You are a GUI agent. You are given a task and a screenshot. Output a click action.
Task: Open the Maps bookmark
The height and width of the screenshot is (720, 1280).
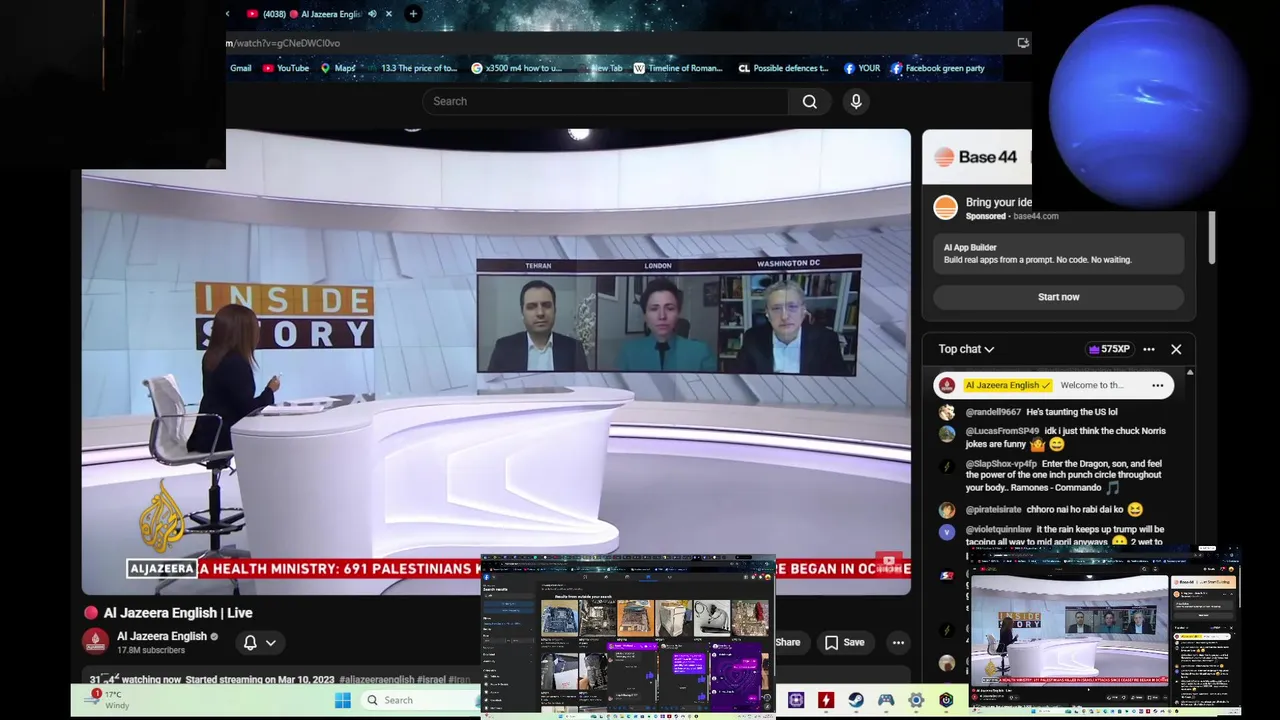pos(338,68)
